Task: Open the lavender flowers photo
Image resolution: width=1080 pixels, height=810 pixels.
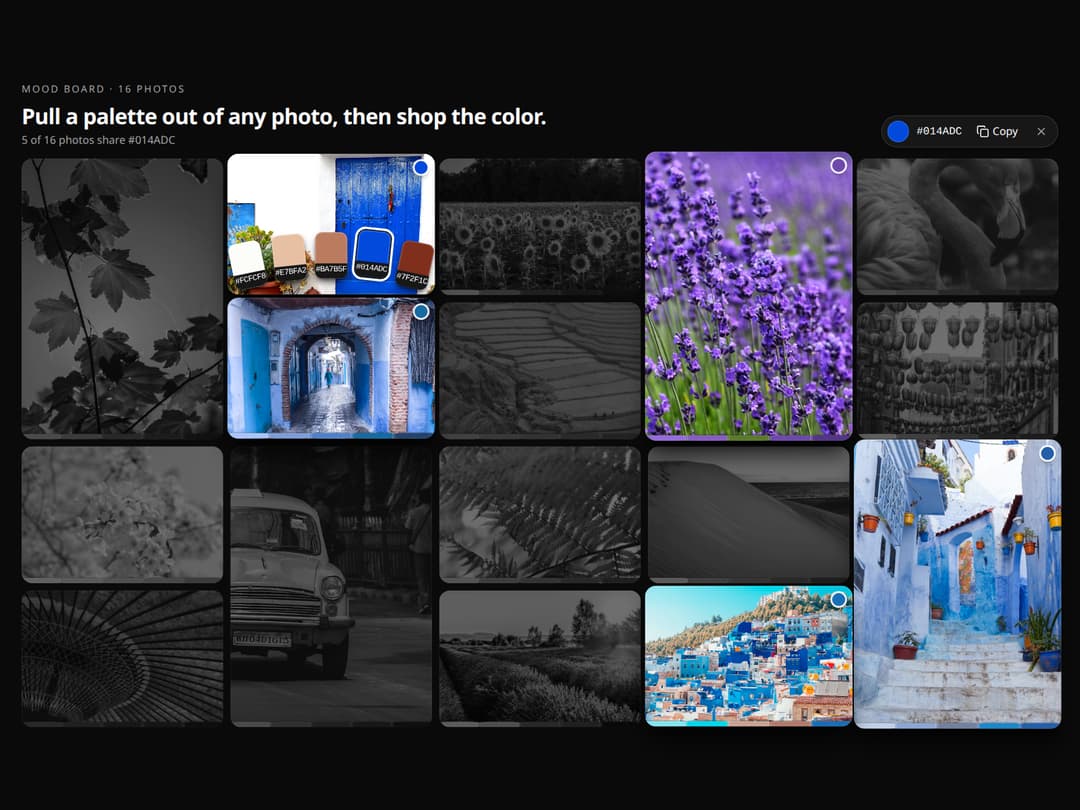Action: [749, 295]
